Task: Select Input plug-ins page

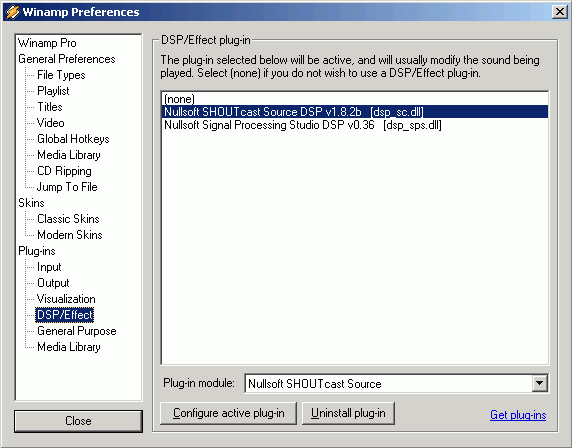Action: click(49, 267)
